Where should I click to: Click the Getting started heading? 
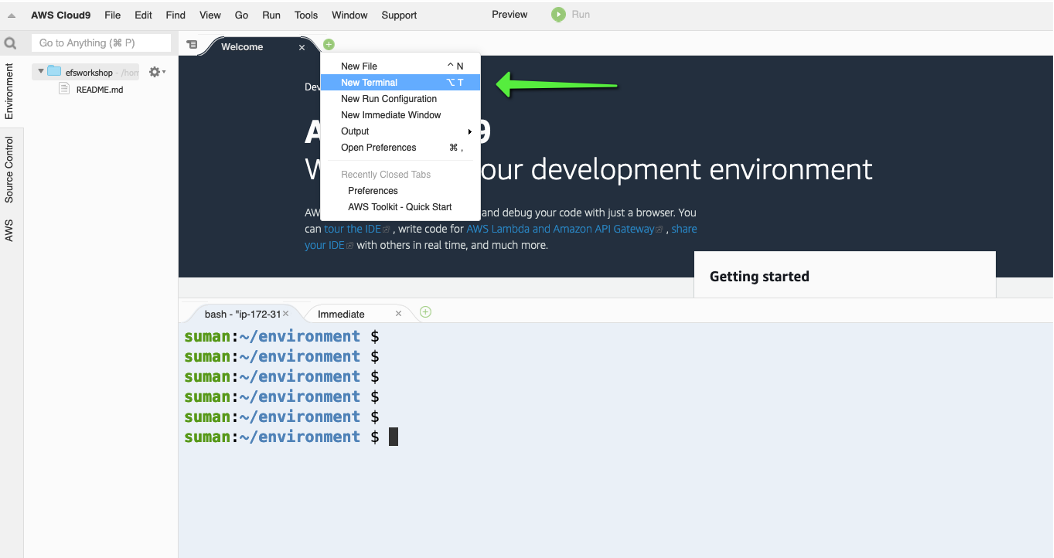pos(760,276)
